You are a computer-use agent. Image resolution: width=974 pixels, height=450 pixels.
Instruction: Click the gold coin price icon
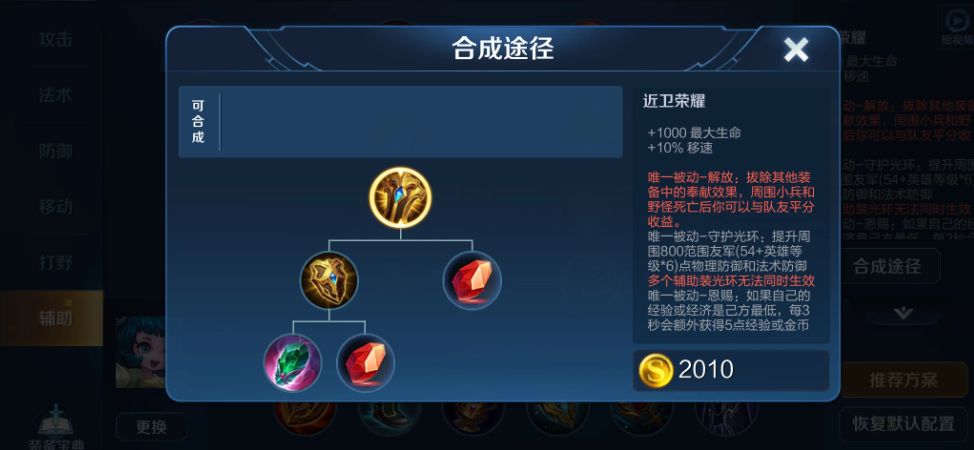point(656,370)
